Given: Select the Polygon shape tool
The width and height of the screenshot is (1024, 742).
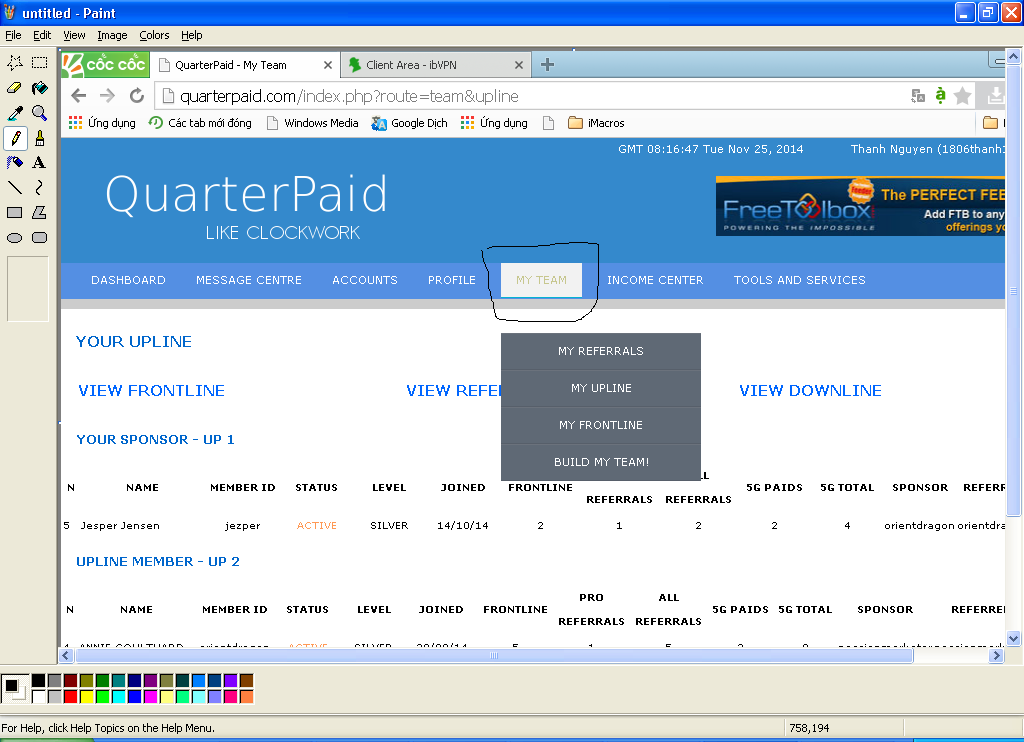Looking at the screenshot, I should pos(39,212).
